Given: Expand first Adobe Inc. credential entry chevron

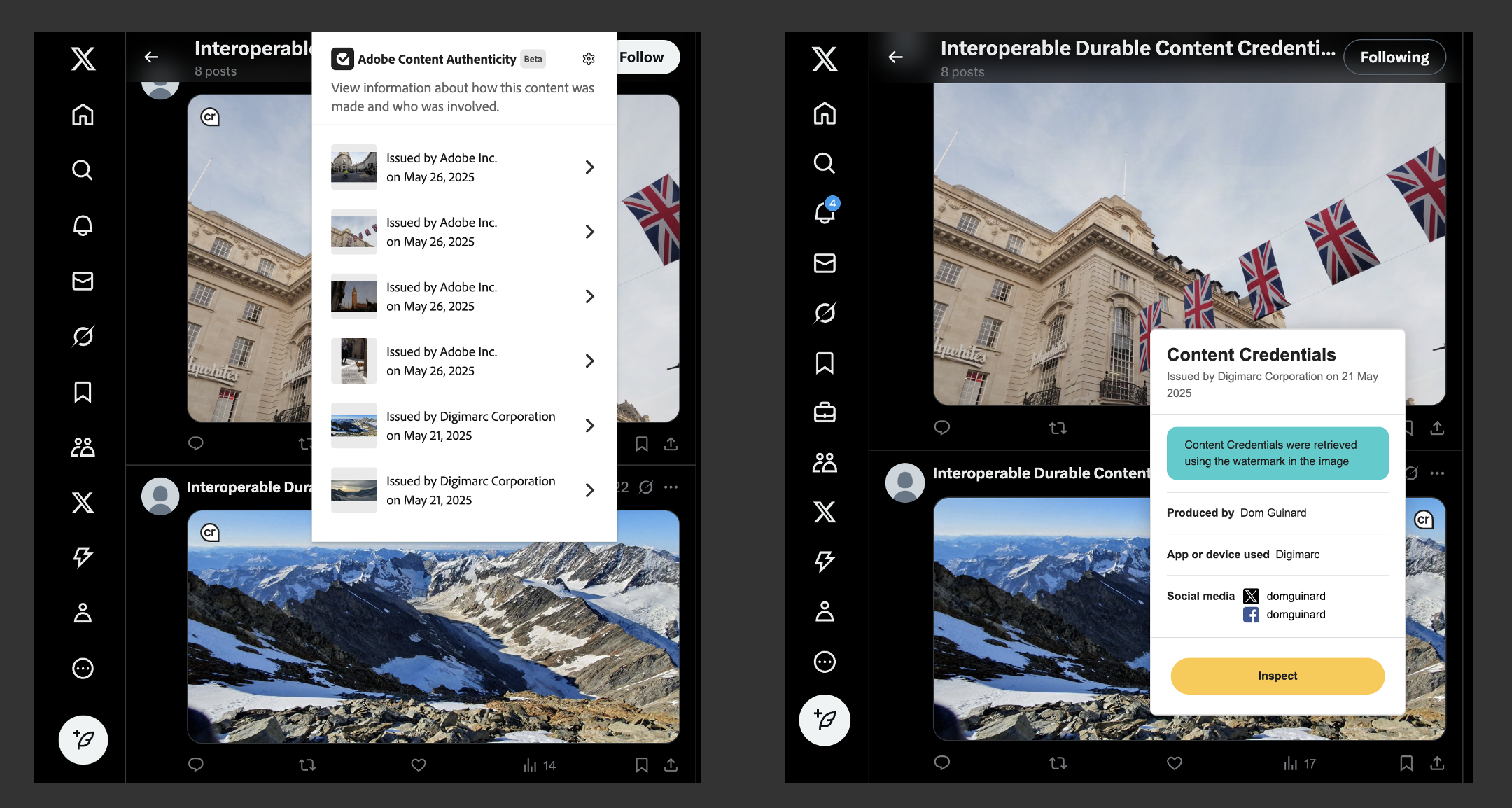Looking at the screenshot, I should pos(589,167).
